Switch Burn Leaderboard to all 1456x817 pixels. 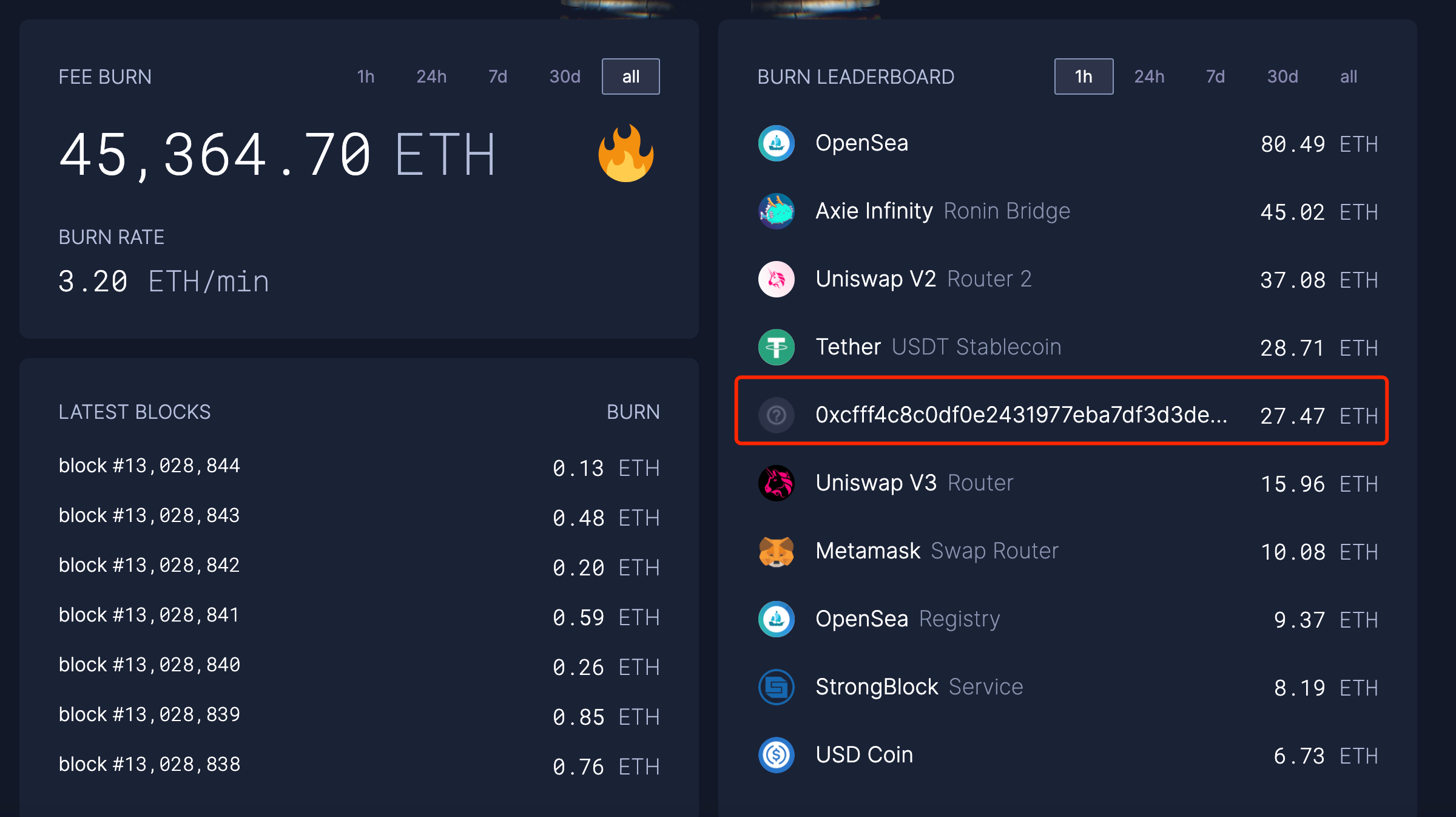1349,76
